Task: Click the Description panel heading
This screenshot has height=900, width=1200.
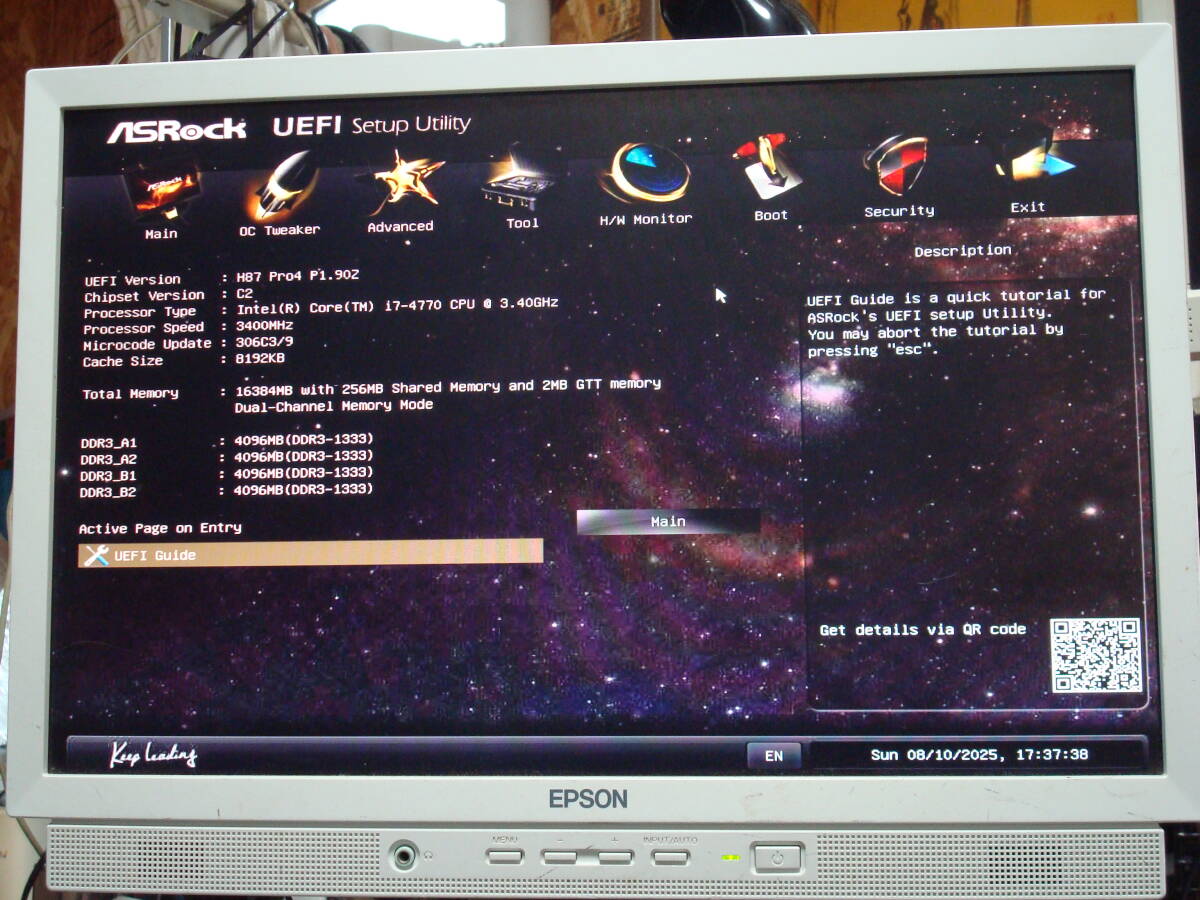Action: click(962, 250)
